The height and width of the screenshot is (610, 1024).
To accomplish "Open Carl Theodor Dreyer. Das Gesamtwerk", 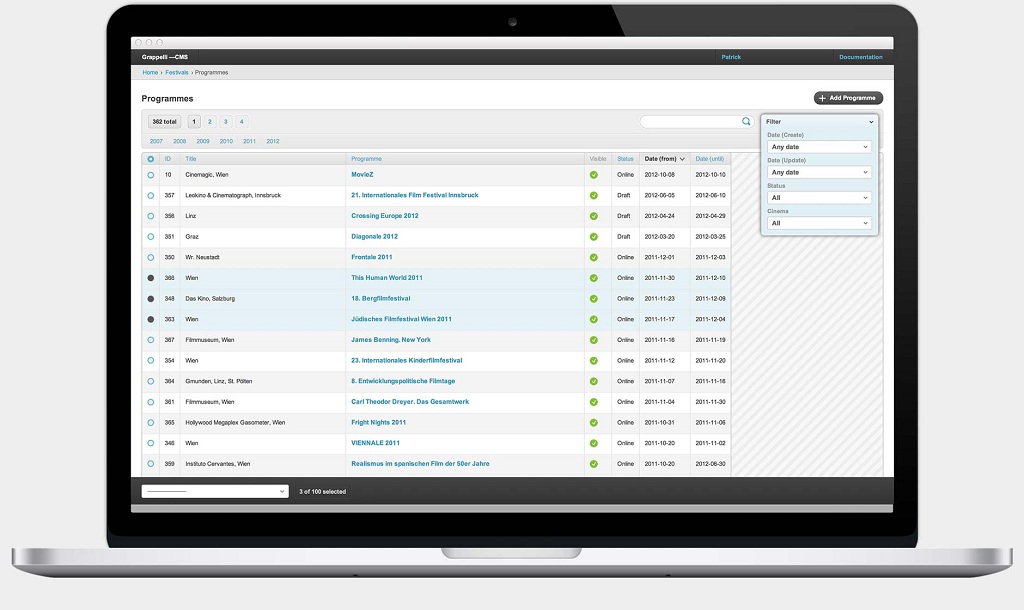I will click(x=410, y=402).
